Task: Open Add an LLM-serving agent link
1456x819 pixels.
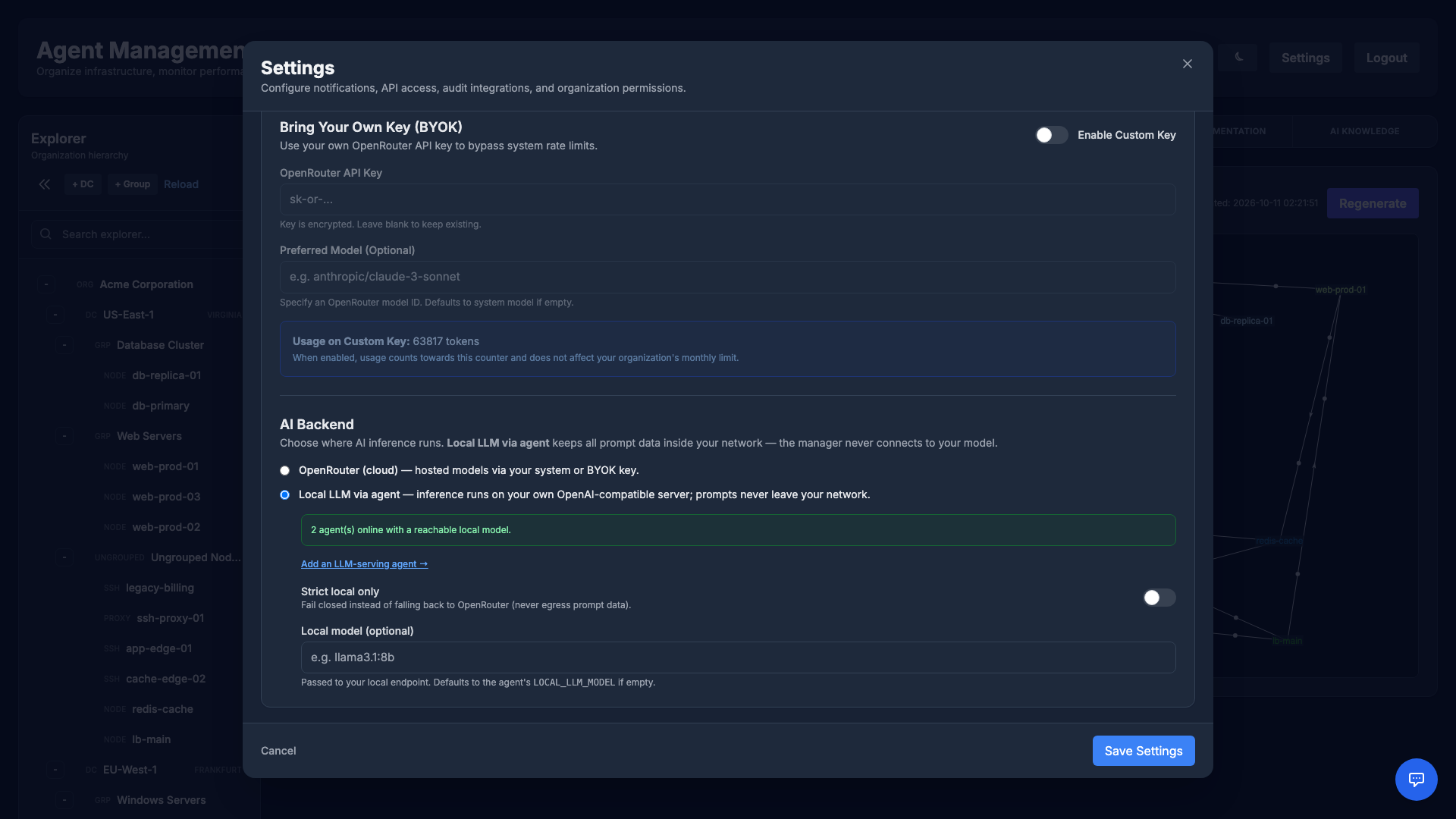Action: click(x=364, y=564)
